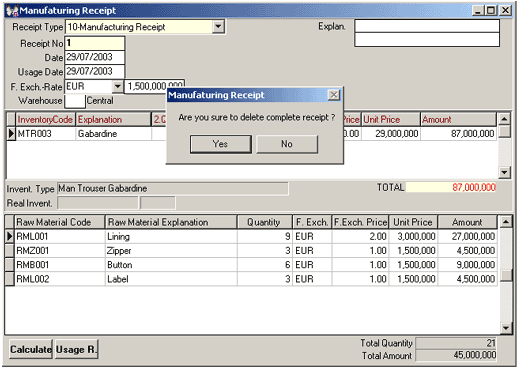The image size is (520, 370).
Task: Close the delete confirmation dialog
Action: pos(334,95)
